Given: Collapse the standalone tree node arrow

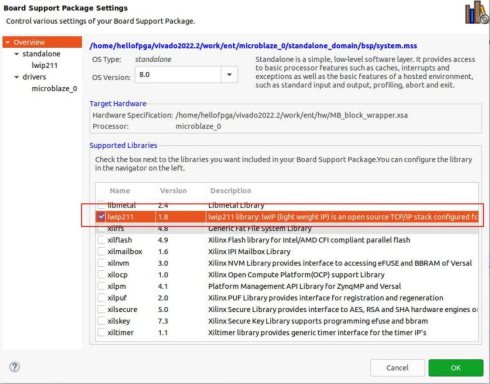Looking at the screenshot, I should click(16, 54).
